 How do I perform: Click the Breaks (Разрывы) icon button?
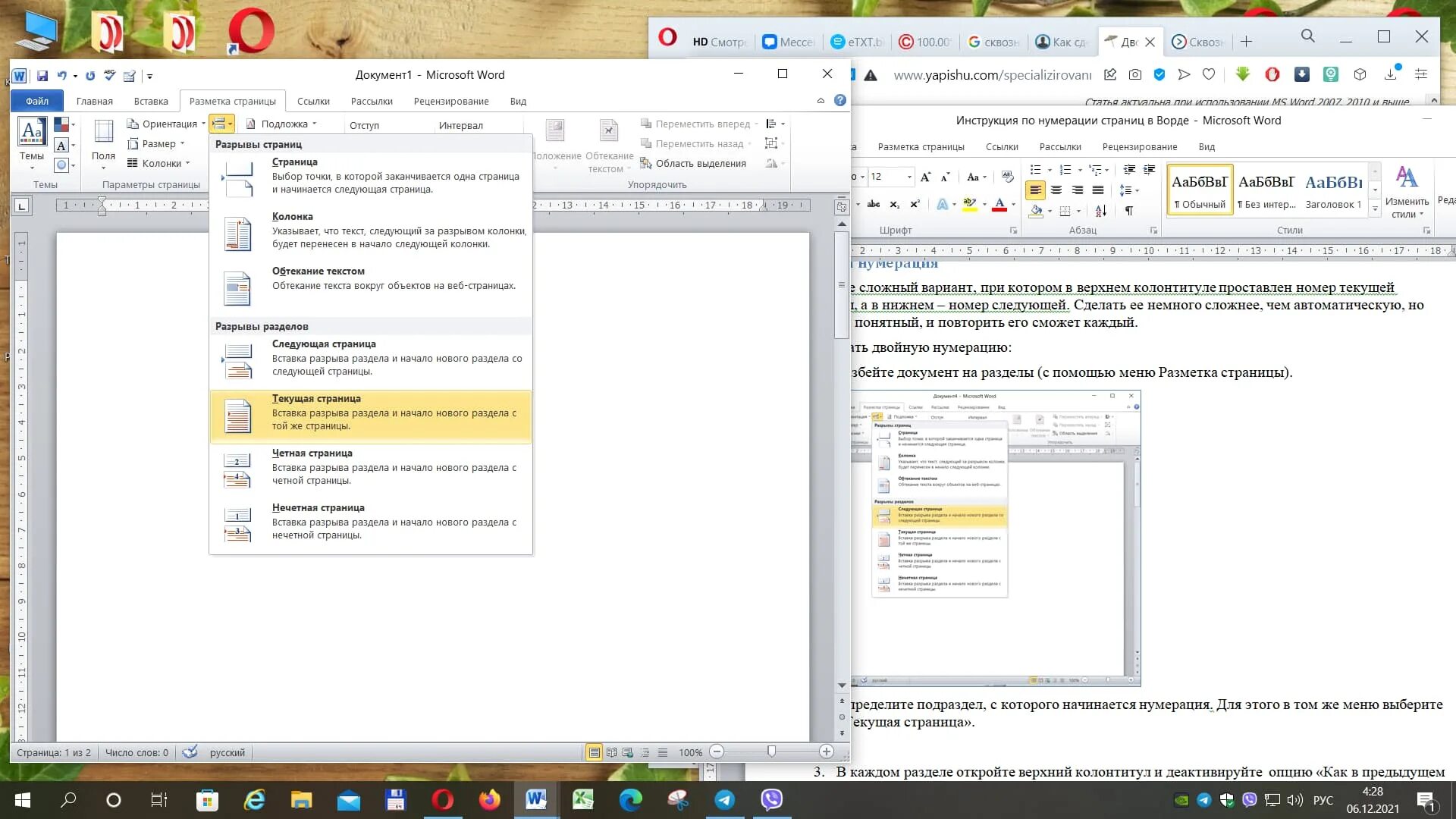[x=222, y=124]
